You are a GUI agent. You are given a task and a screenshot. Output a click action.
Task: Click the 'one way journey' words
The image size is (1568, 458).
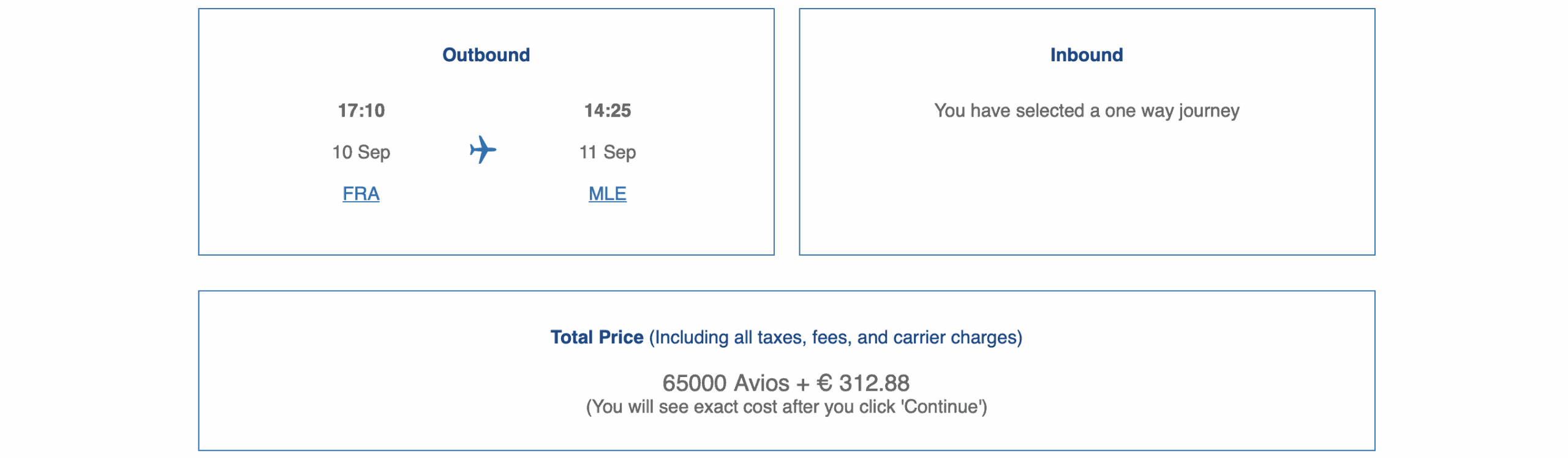(x=1172, y=111)
